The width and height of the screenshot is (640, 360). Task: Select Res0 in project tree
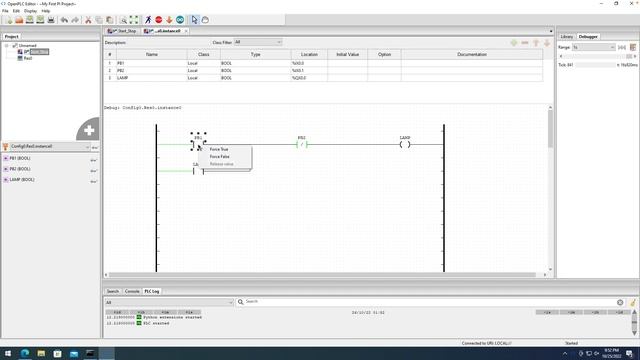click(x=28, y=58)
